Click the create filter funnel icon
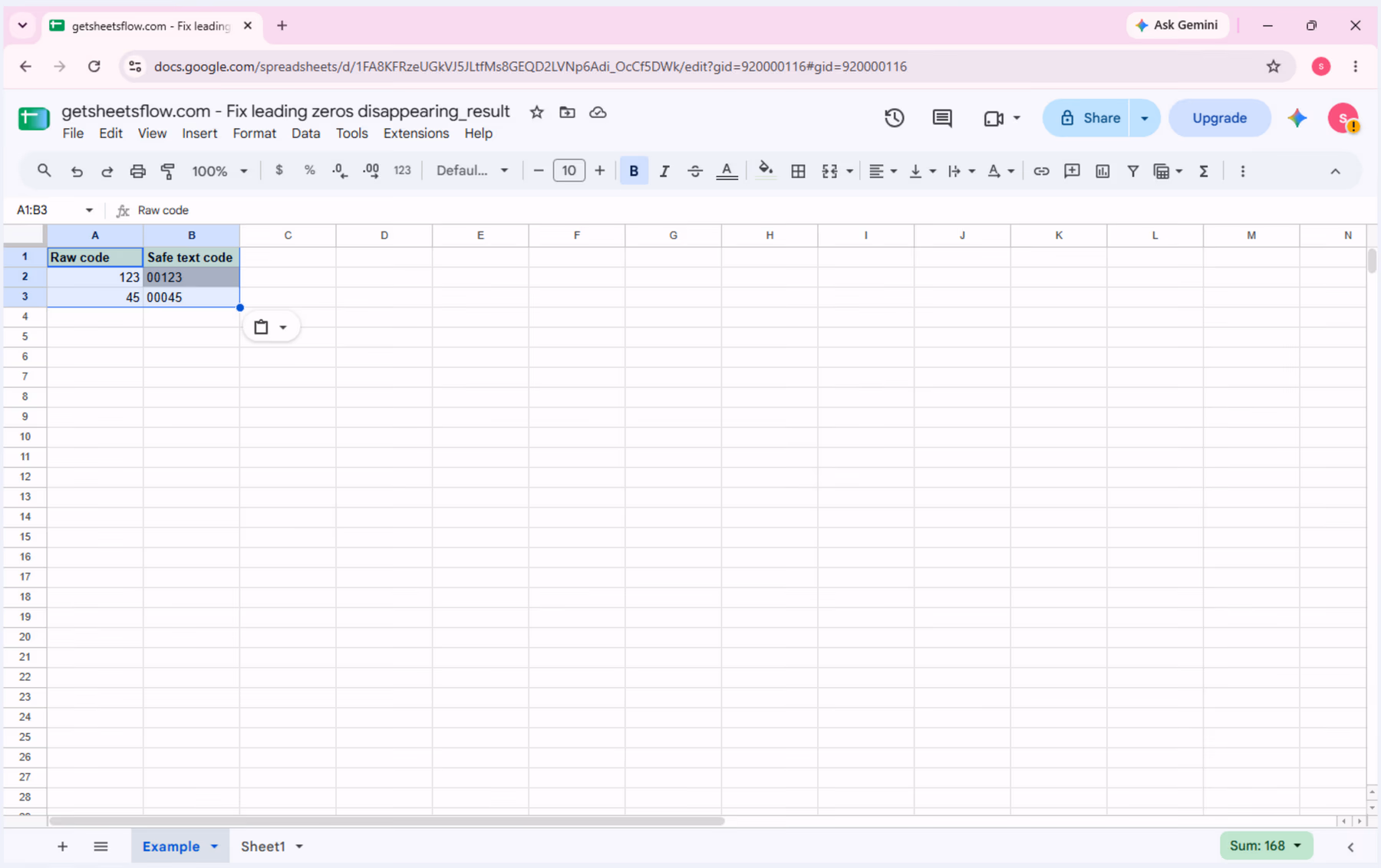Screen dimensions: 1381x868 coord(1132,171)
